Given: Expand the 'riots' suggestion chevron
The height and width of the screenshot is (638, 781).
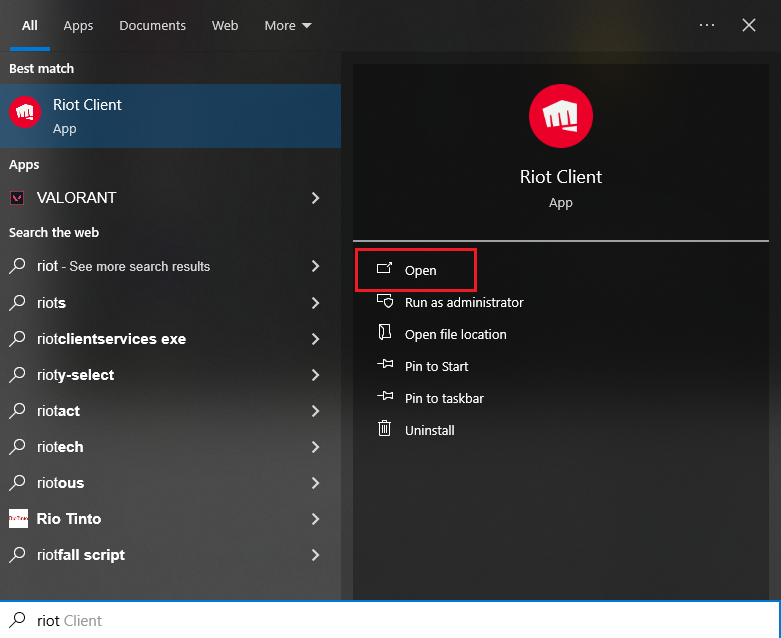Looking at the screenshot, I should coord(315,302).
